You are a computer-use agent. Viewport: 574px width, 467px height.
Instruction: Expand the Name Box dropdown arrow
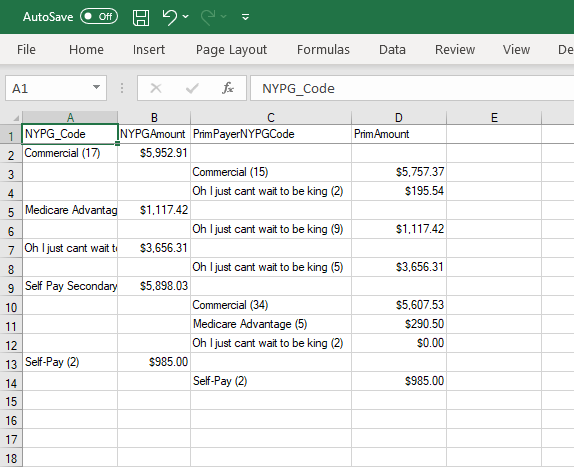[x=96, y=87]
